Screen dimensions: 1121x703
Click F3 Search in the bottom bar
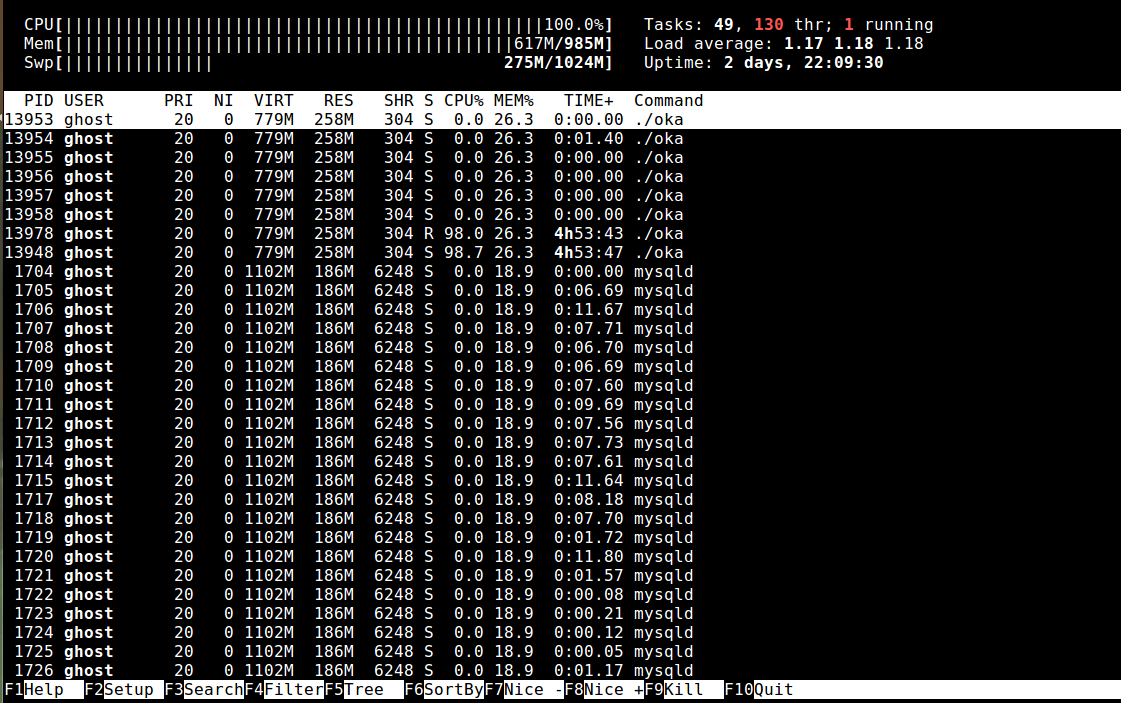[213, 690]
